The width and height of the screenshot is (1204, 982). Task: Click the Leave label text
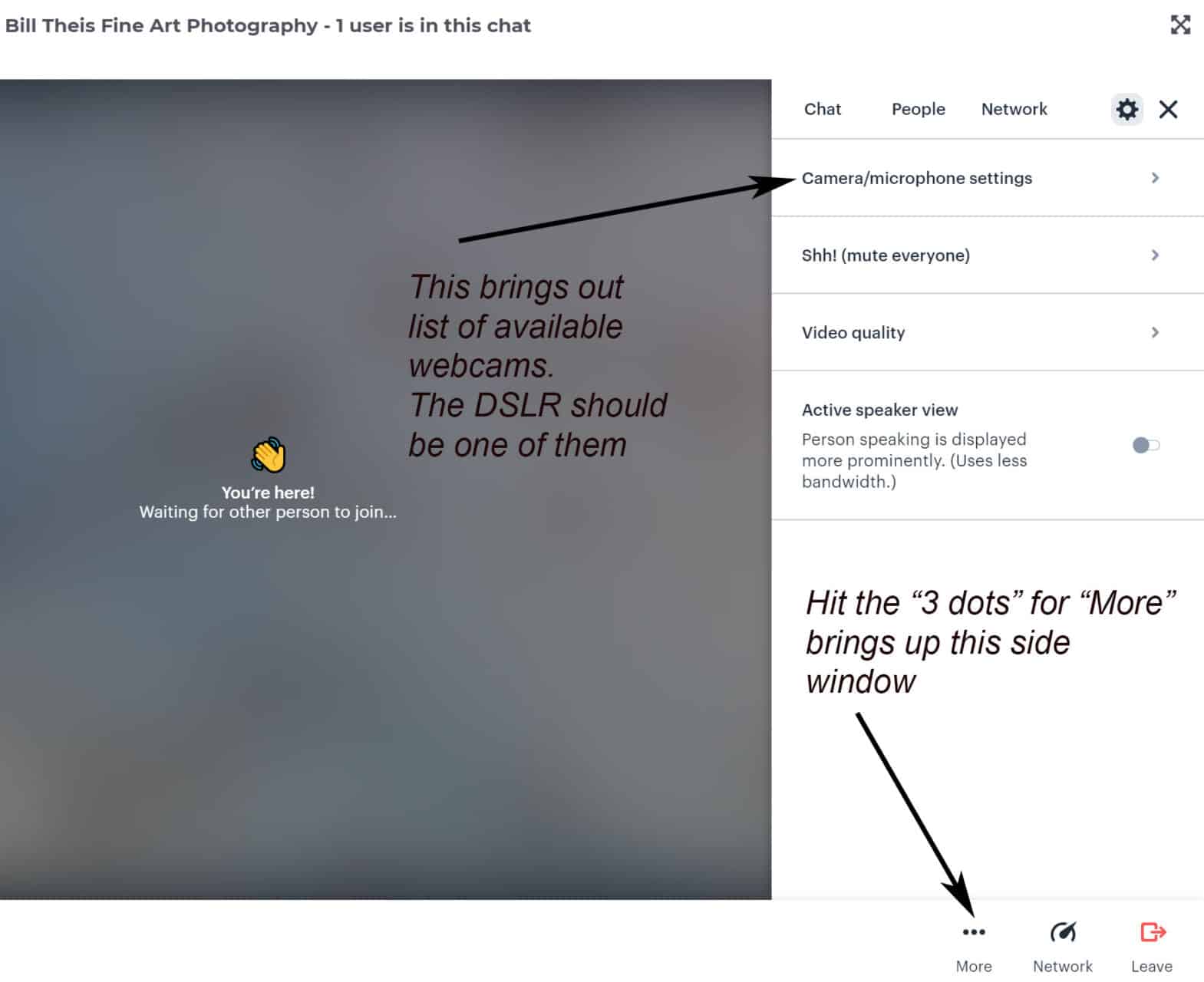[x=1152, y=966]
